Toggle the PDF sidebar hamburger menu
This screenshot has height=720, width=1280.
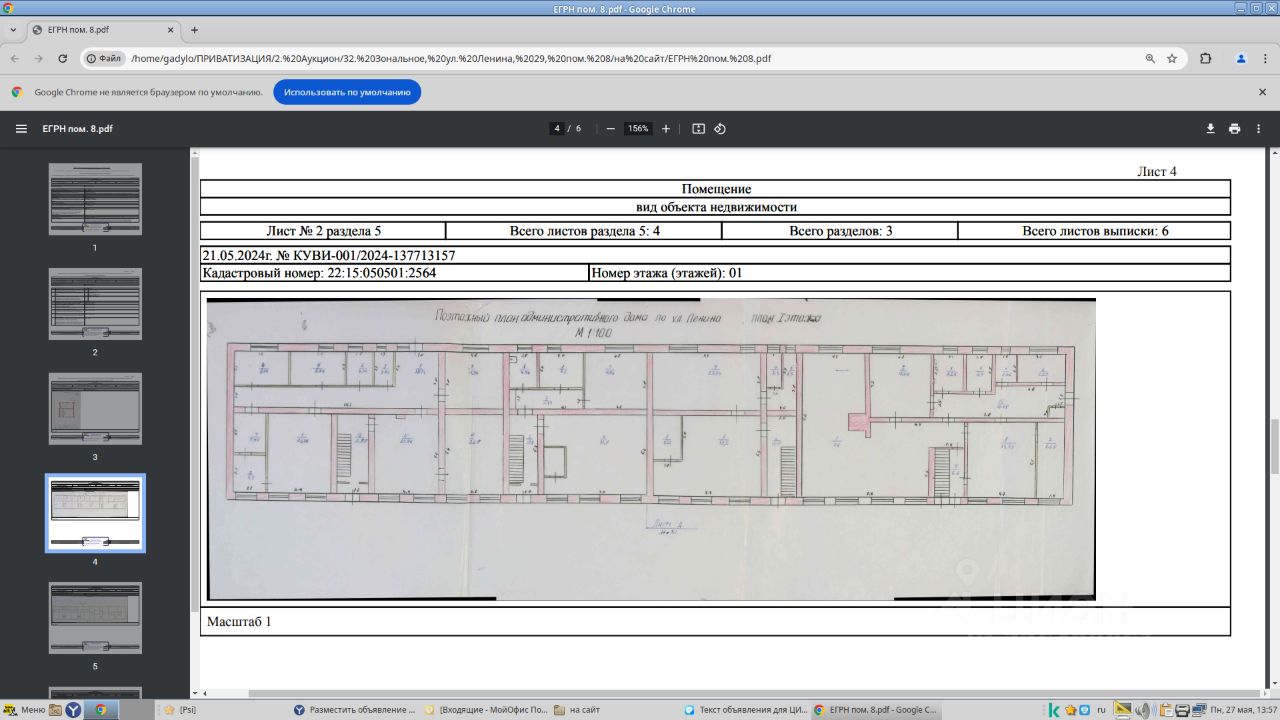pos(21,129)
